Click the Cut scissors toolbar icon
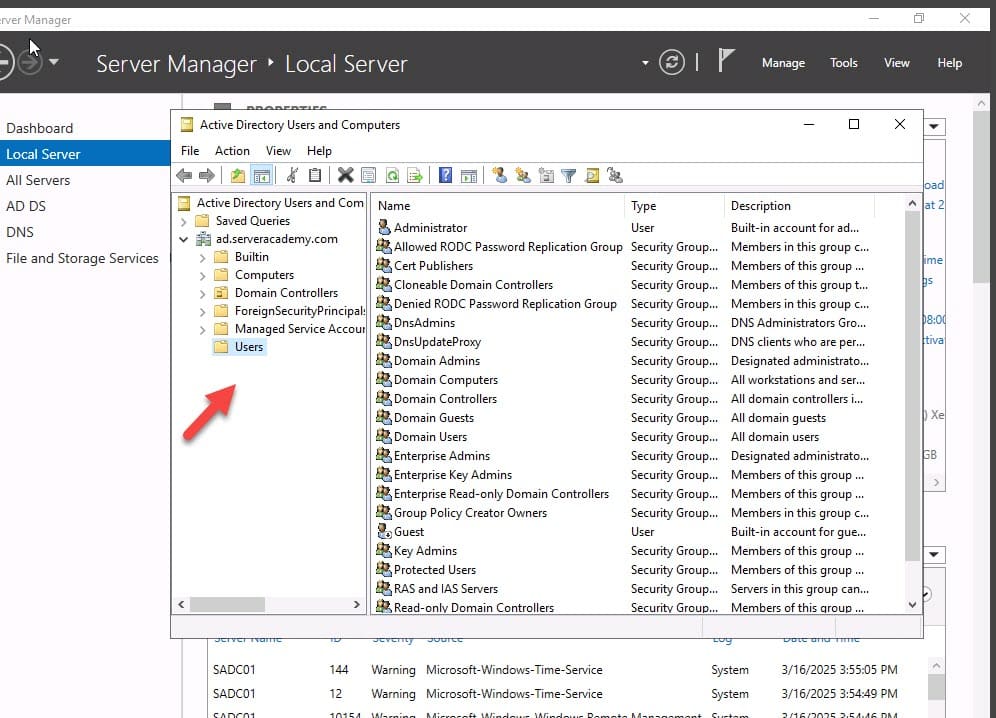996x718 pixels. tap(292, 176)
